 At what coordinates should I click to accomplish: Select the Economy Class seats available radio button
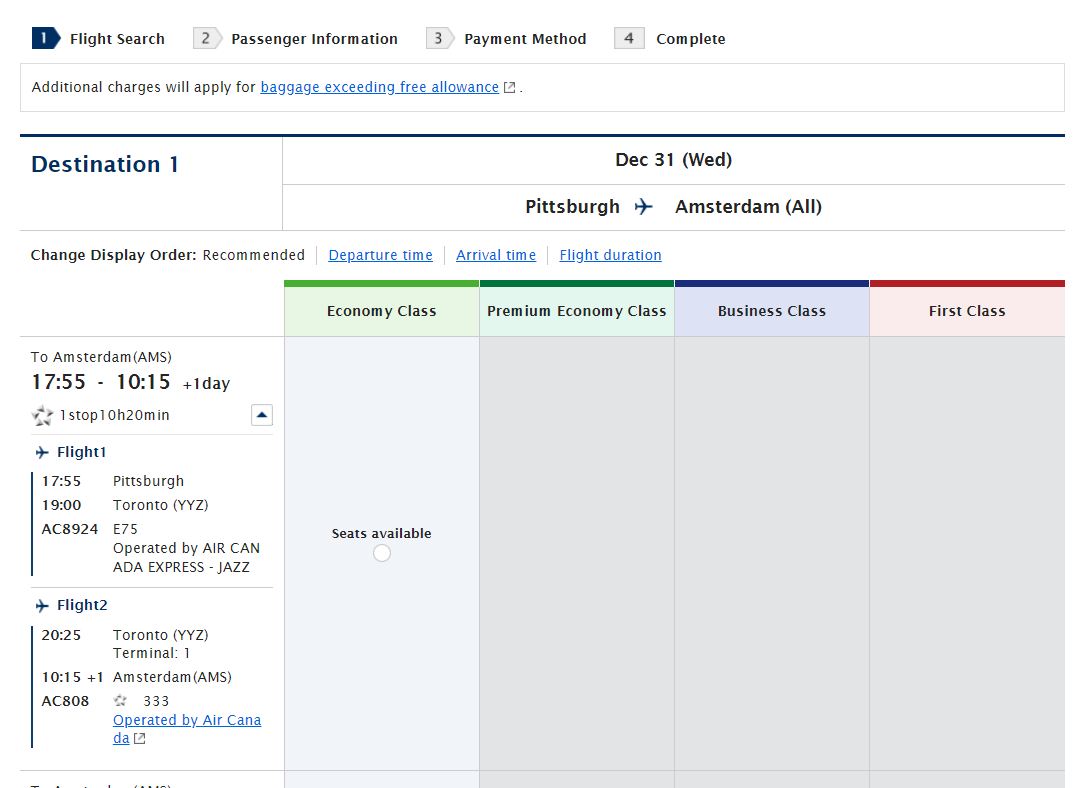[382, 553]
